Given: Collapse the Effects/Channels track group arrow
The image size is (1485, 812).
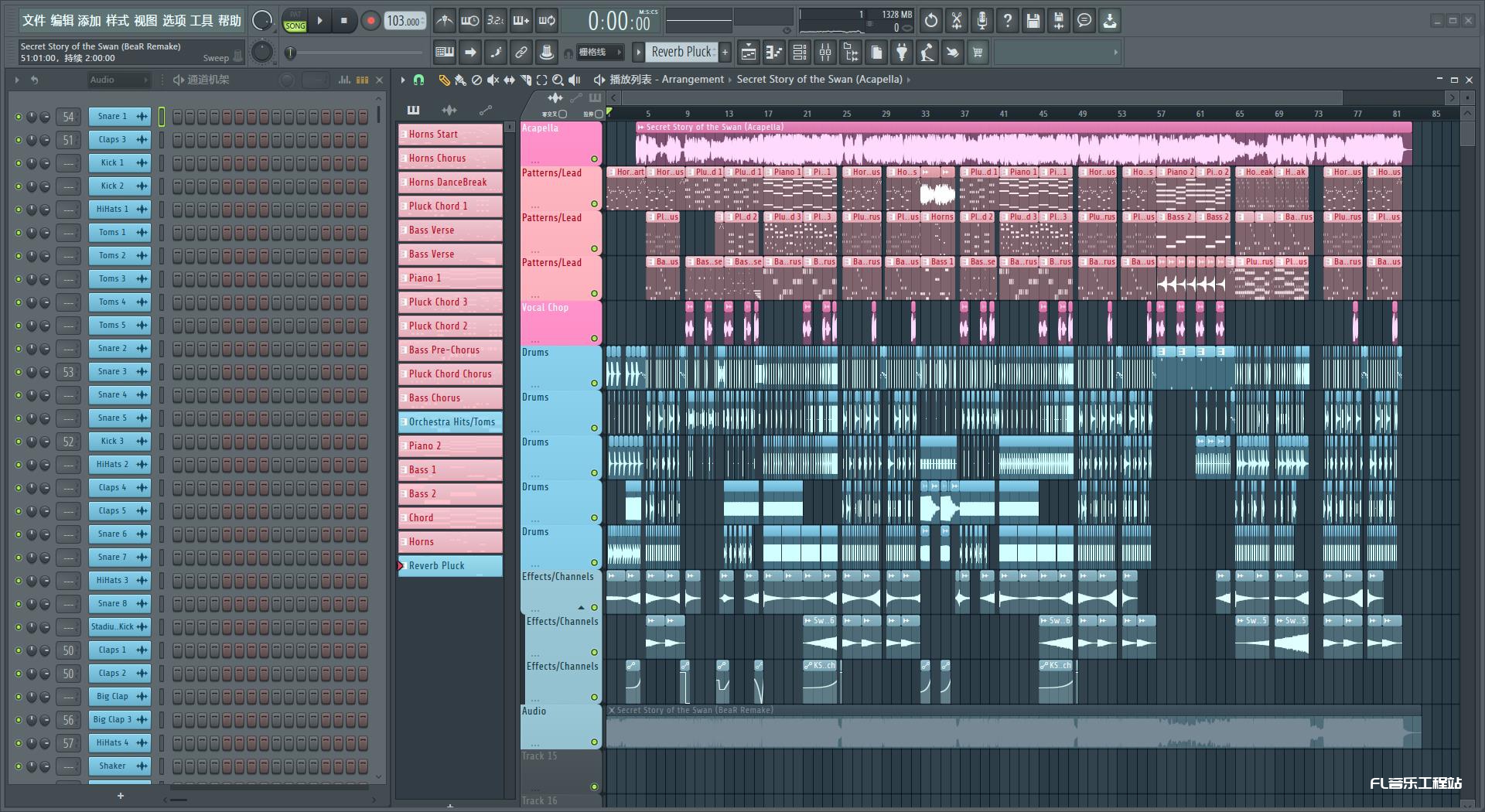Looking at the screenshot, I should point(581,608).
